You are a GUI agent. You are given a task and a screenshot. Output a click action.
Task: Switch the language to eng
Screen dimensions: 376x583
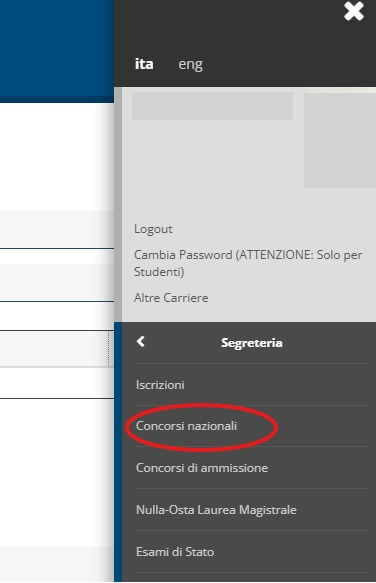(190, 64)
